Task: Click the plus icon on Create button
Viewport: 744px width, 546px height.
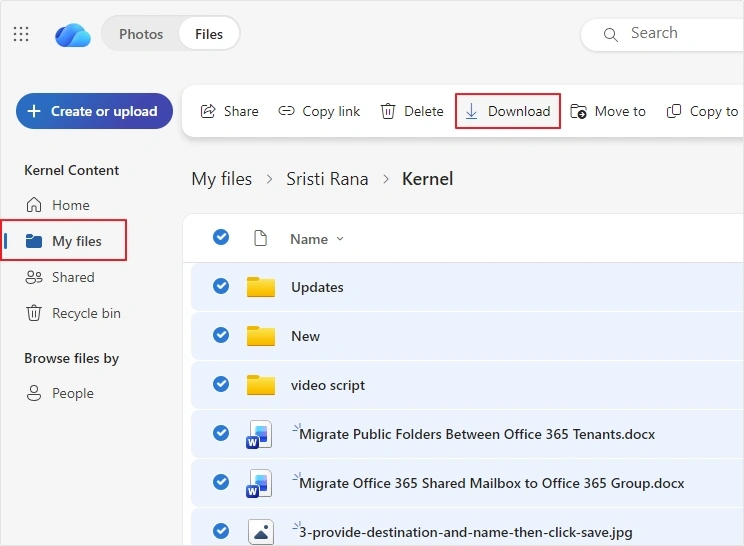Action: (x=34, y=111)
